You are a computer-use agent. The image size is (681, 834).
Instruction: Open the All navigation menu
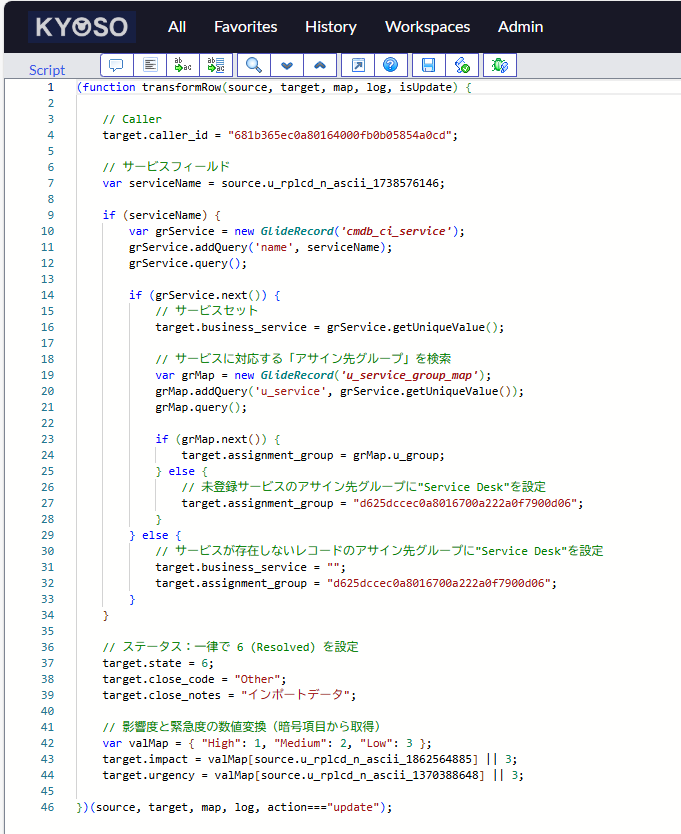tap(177, 27)
